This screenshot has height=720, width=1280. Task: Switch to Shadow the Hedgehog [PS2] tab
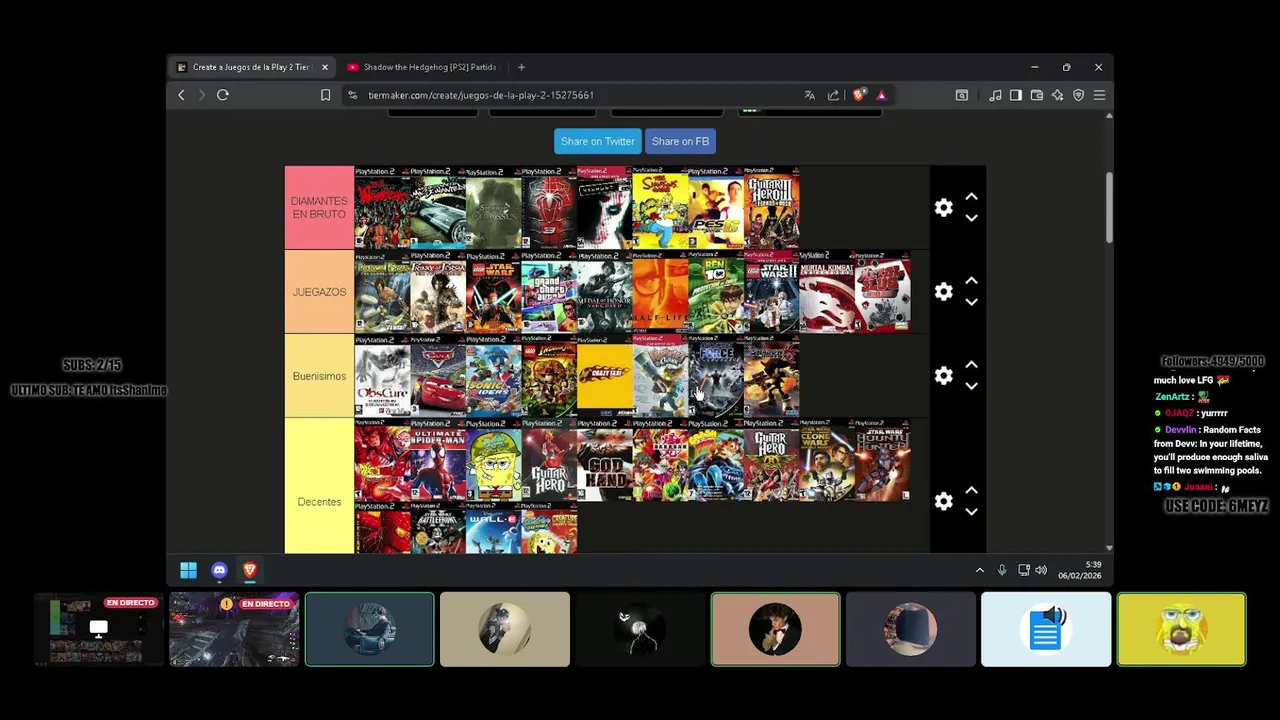[421, 67]
